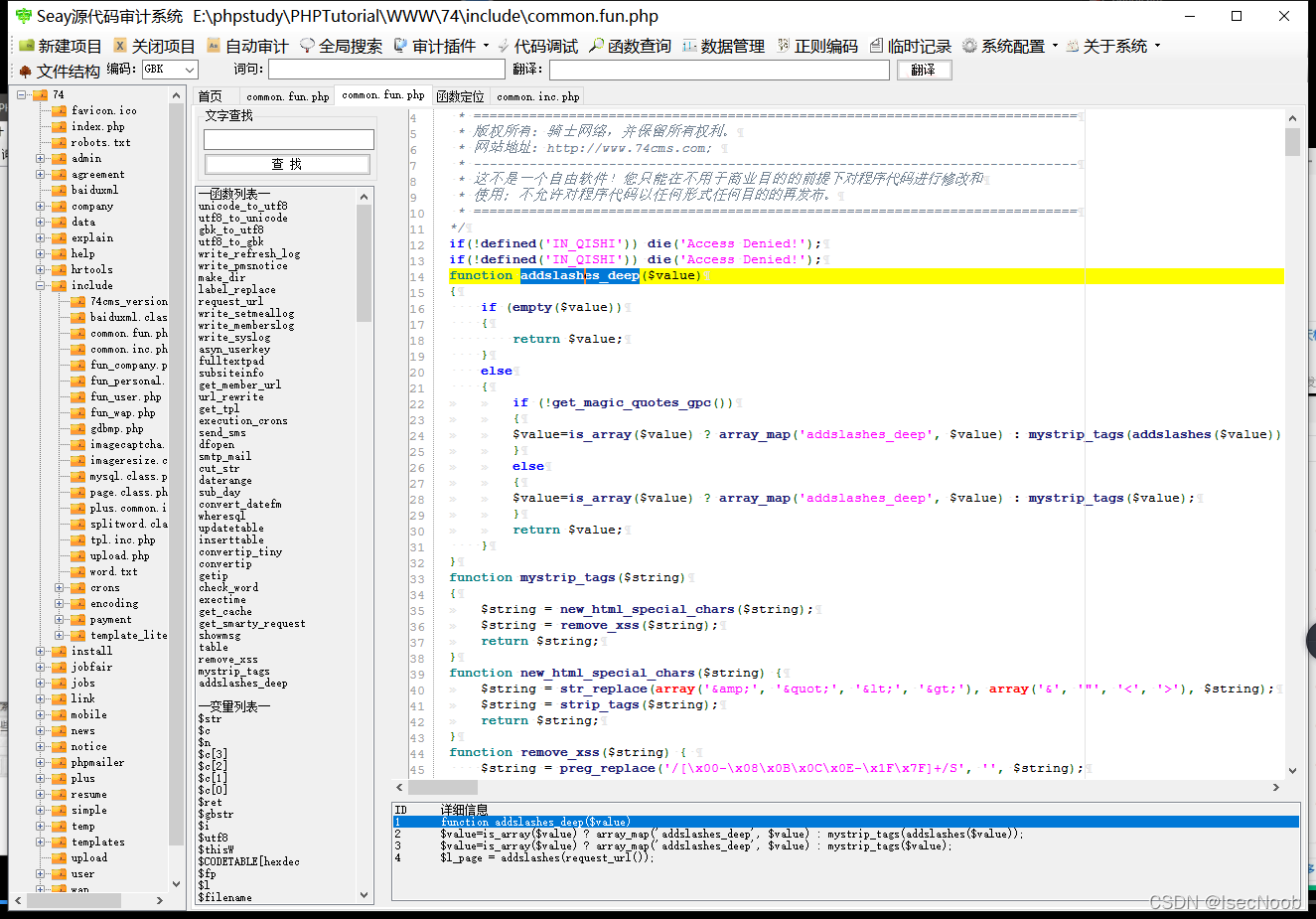Expand the crons folder node

point(60,588)
